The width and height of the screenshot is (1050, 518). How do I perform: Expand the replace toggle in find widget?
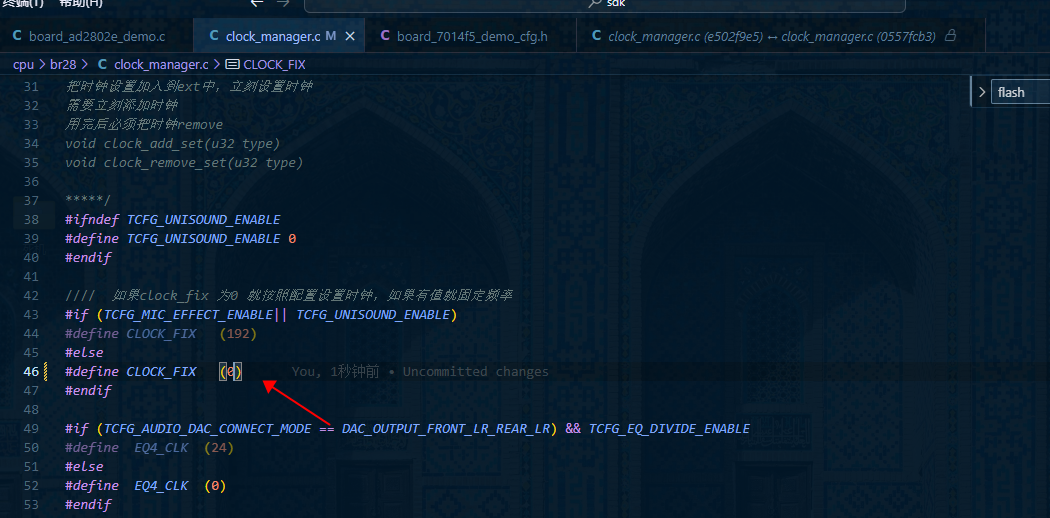coord(981,92)
